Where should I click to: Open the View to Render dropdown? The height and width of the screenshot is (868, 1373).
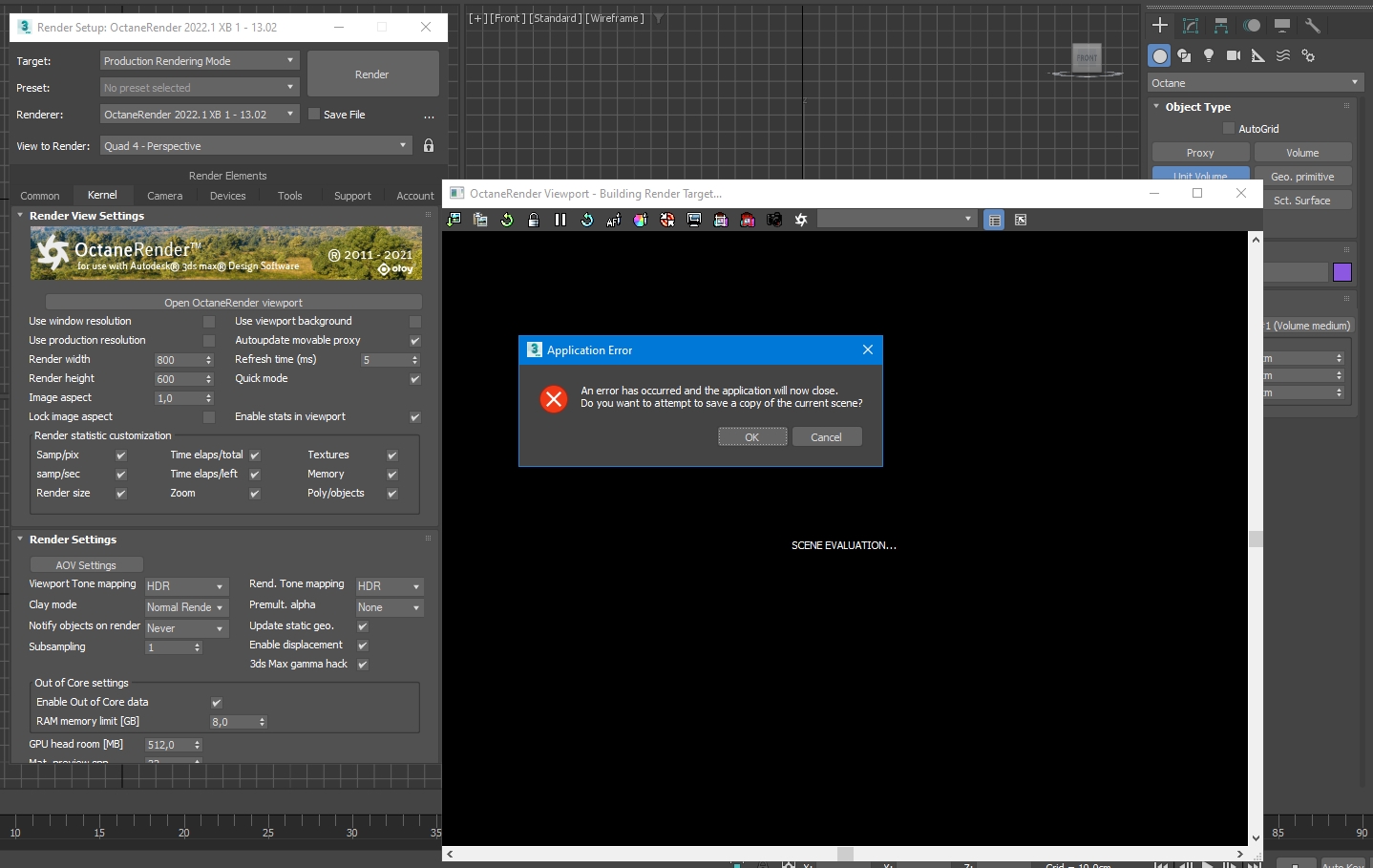[x=256, y=146]
